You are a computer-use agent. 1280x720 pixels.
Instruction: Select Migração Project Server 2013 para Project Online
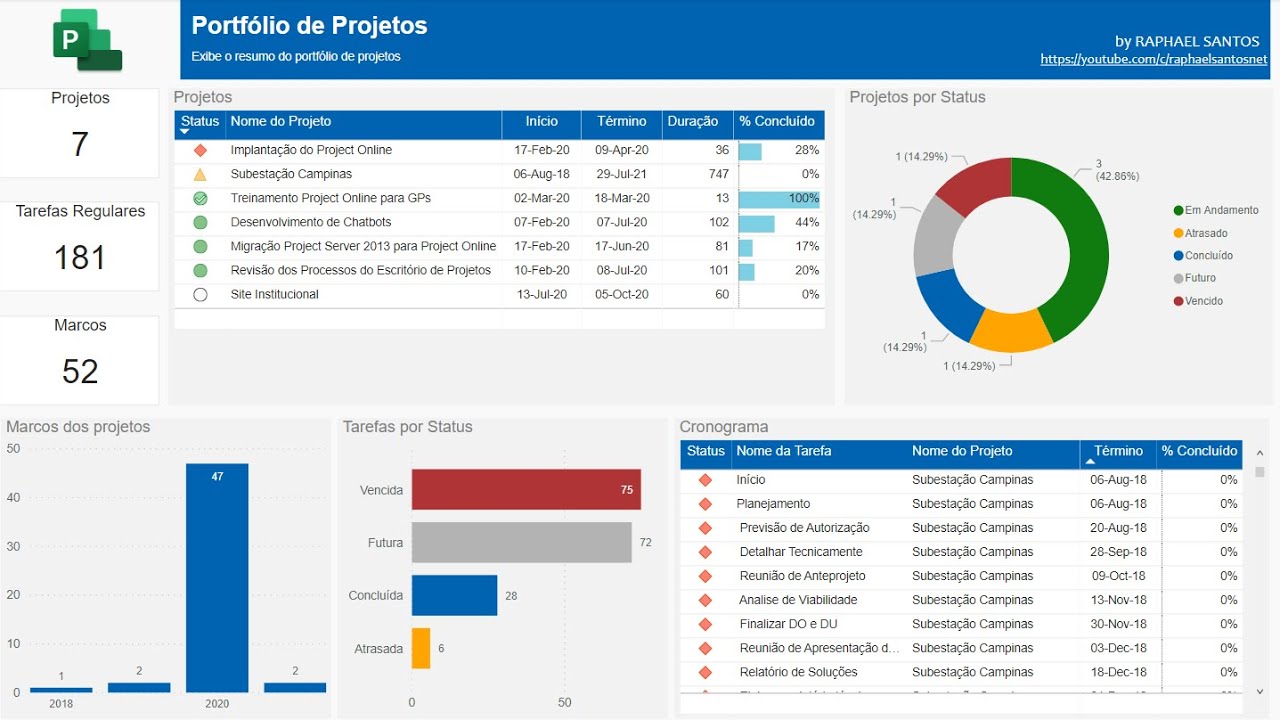(x=363, y=246)
